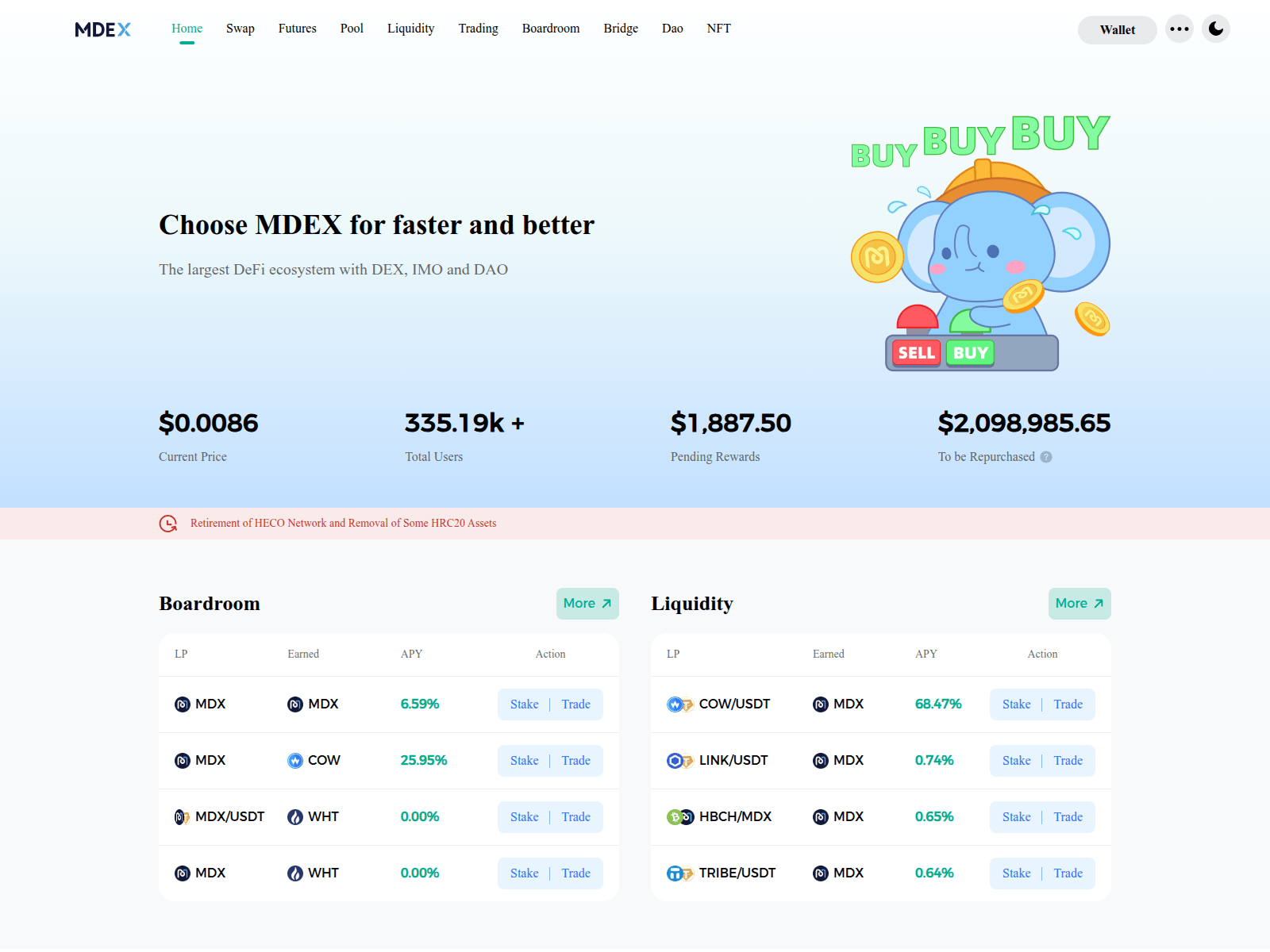
Task: Click the LINK/USDT pair icon
Action: coord(679,761)
